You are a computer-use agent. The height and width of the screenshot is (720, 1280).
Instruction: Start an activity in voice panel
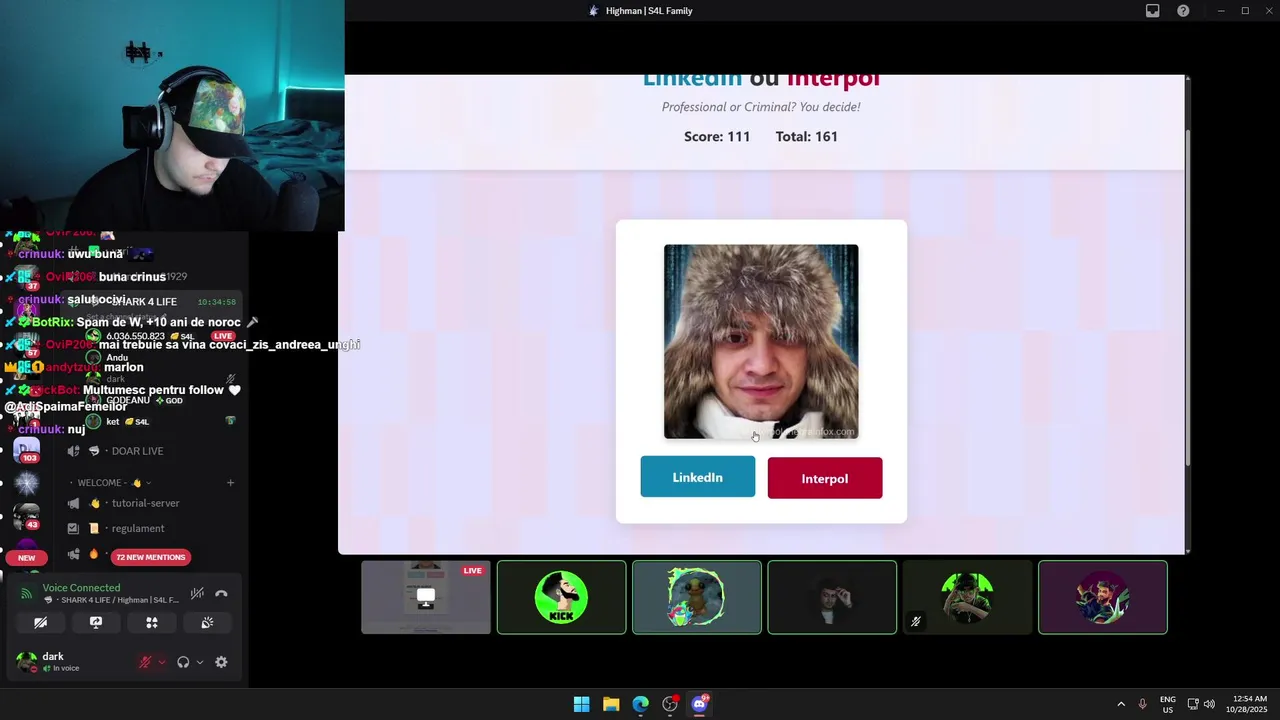point(152,622)
